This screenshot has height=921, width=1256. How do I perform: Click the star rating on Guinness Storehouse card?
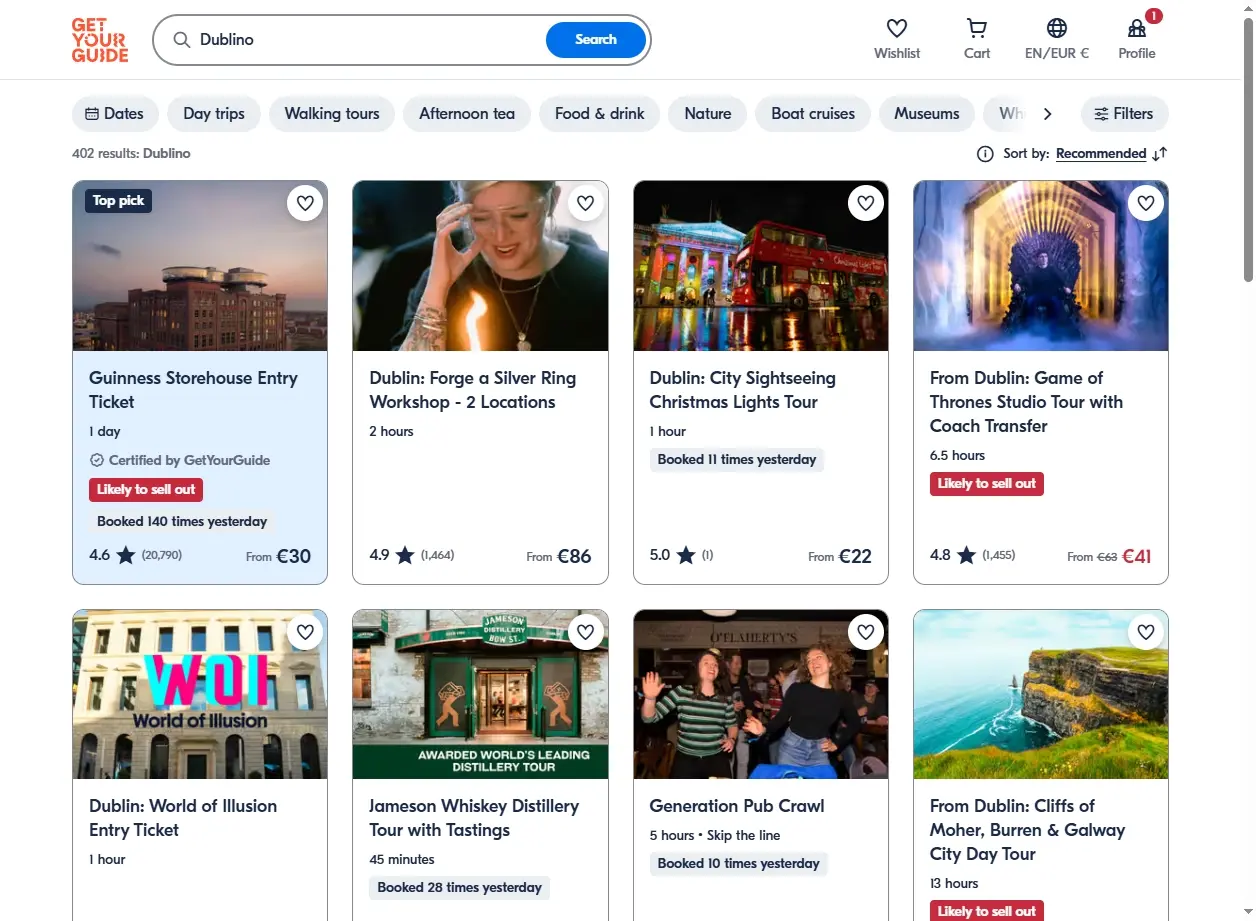[125, 555]
